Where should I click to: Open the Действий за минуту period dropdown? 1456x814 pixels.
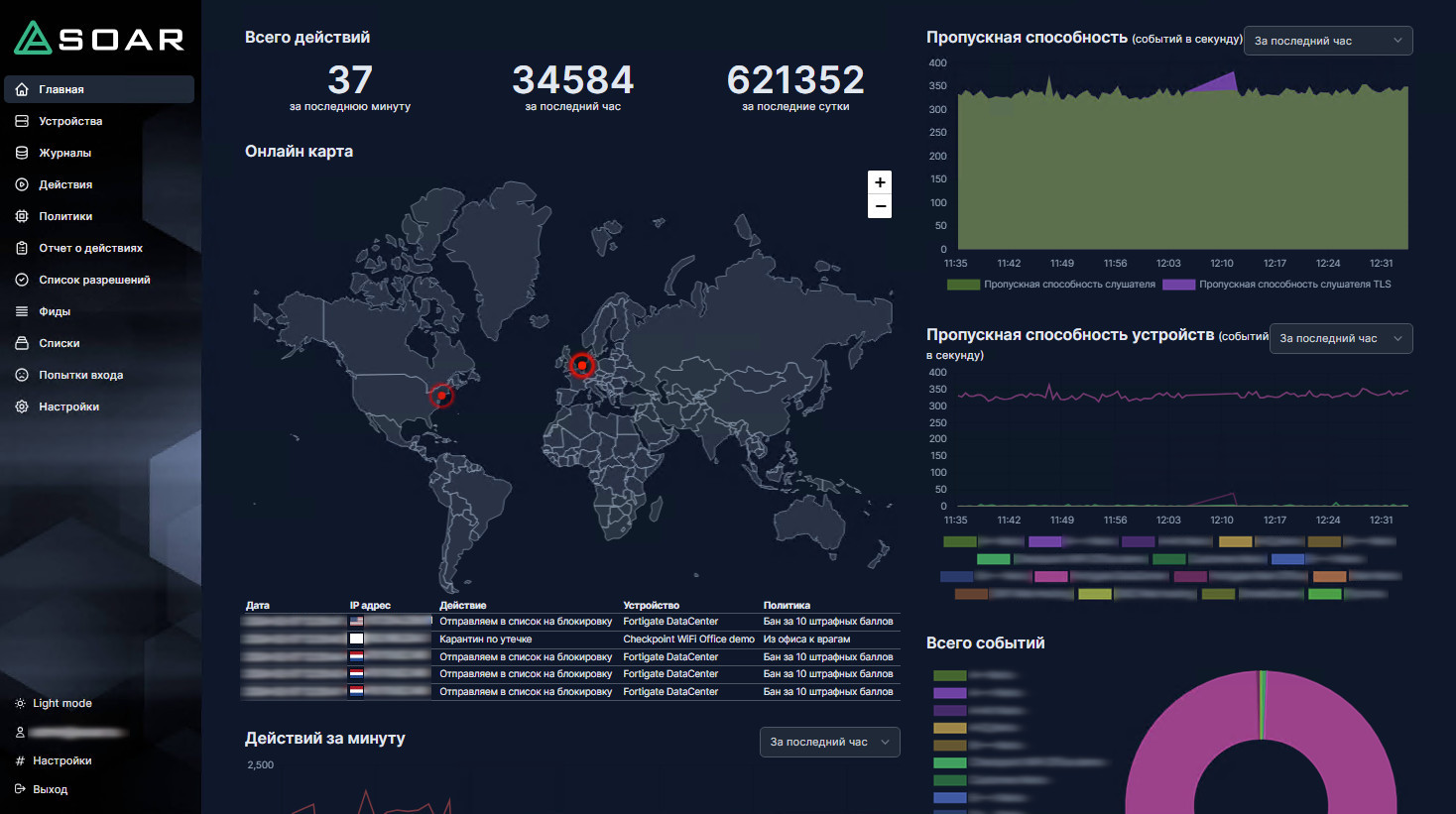click(829, 742)
